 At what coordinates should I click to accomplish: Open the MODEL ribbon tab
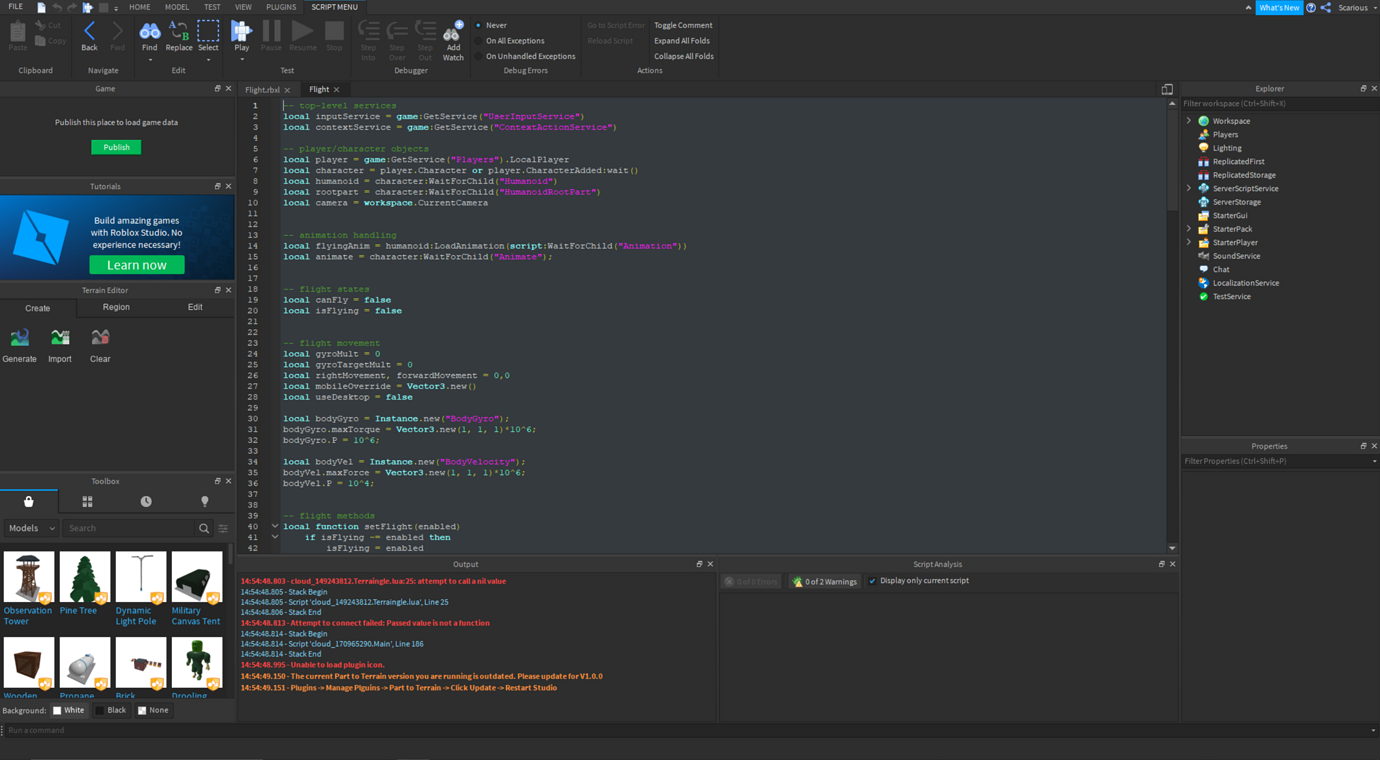click(x=177, y=7)
